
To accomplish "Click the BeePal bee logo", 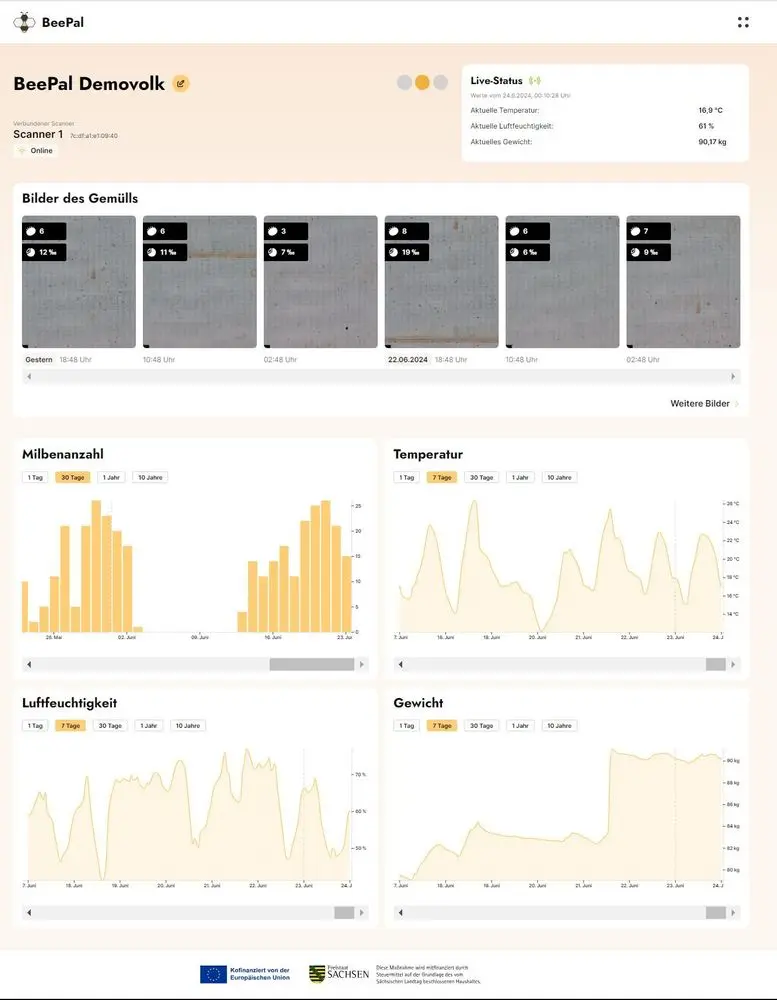I will tap(24, 22).
